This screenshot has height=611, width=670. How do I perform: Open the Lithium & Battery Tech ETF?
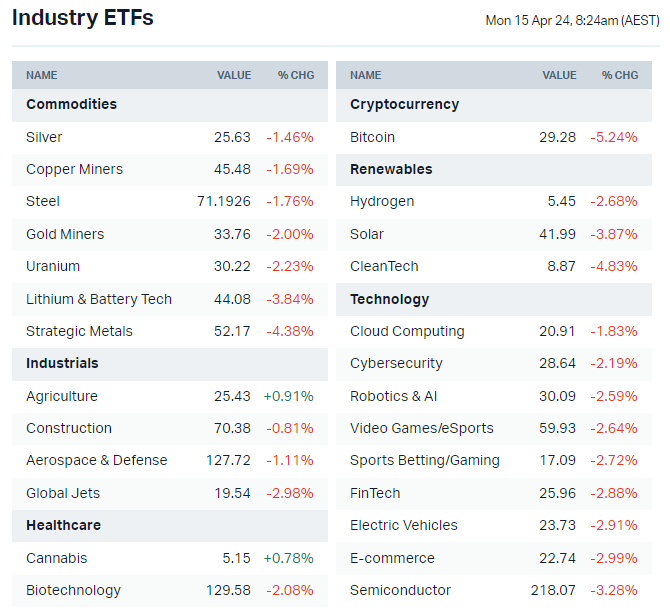(99, 299)
